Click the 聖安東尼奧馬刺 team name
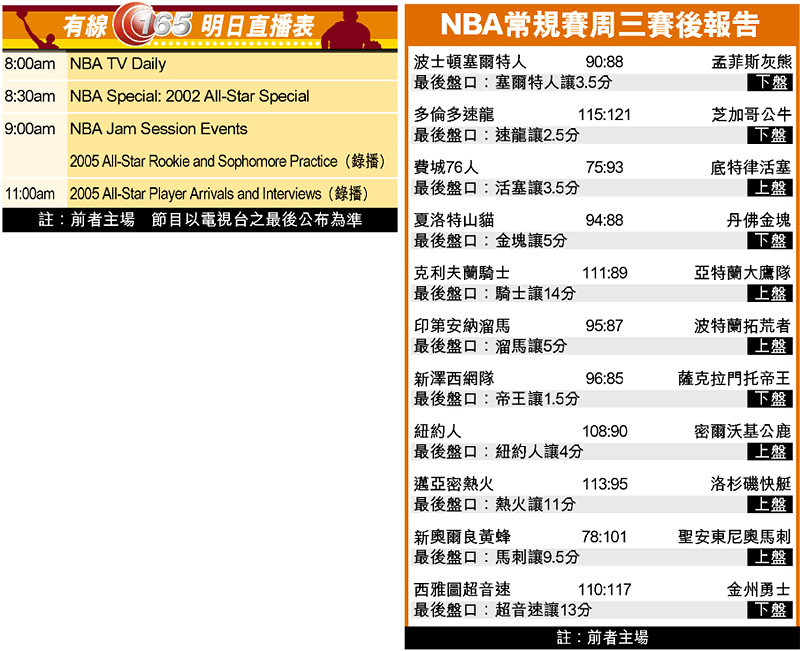This screenshot has height=651, width=800. pyautogui.click(x=735, y=537)
